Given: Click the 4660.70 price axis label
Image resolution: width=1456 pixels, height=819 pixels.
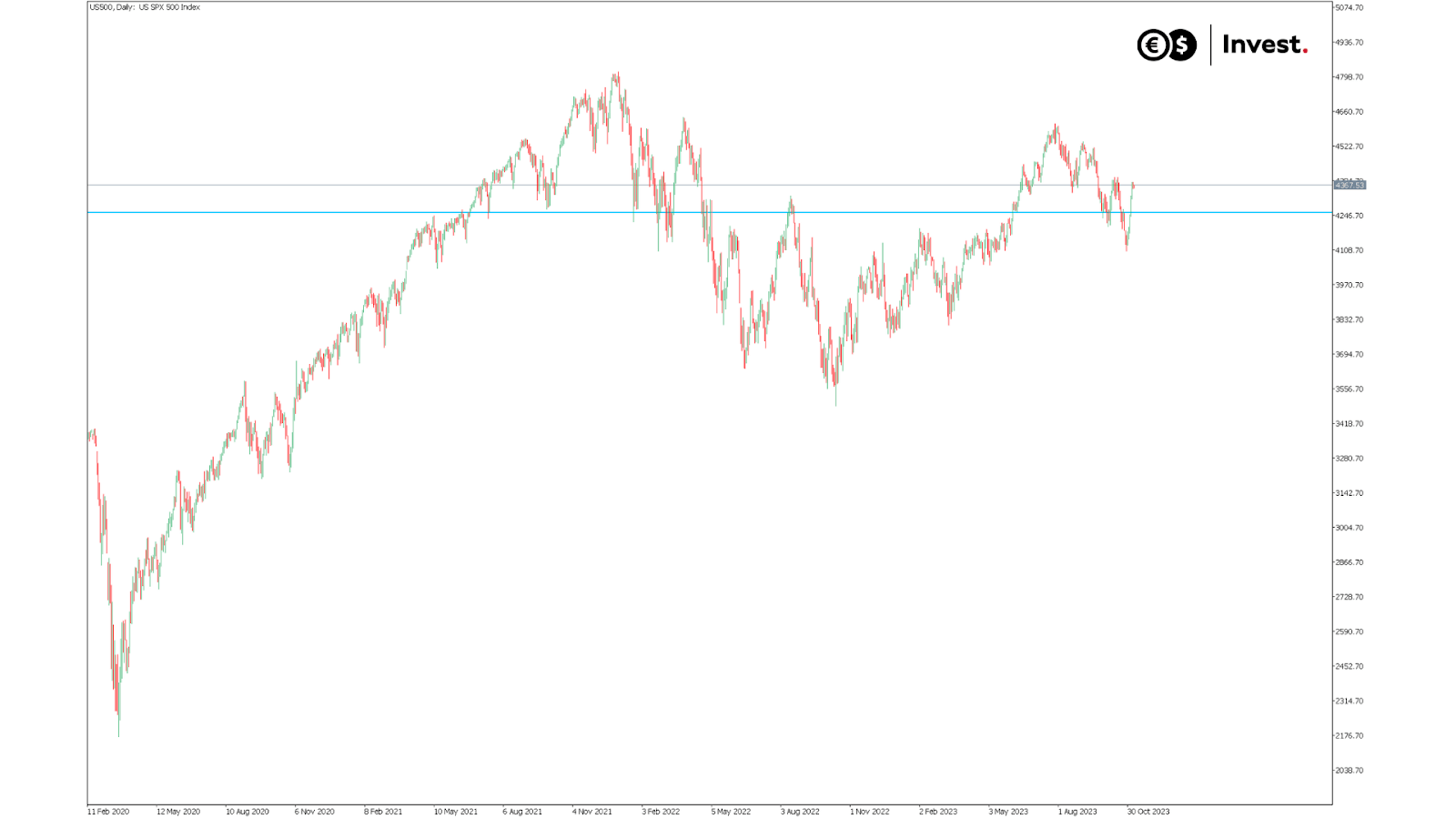Looking at the screenshot, I should (1349, 111).
